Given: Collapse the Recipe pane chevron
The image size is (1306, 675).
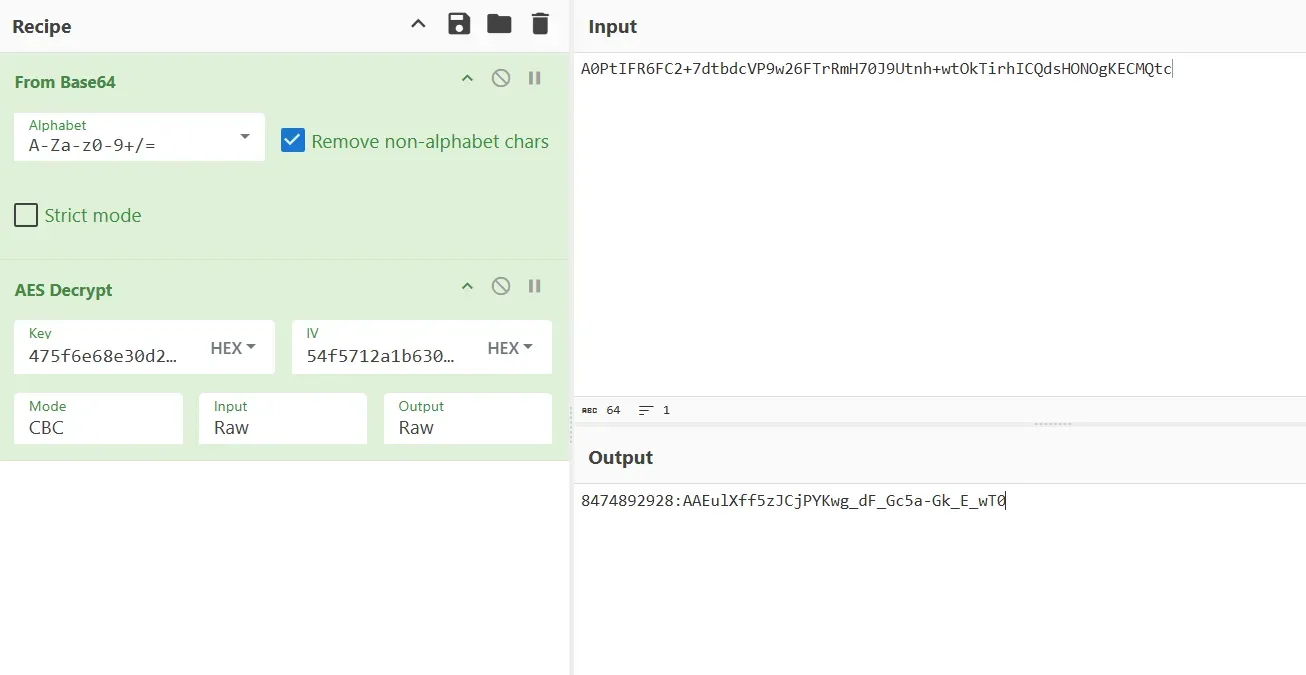Looking at the screenshot, I should click(418, 24).
